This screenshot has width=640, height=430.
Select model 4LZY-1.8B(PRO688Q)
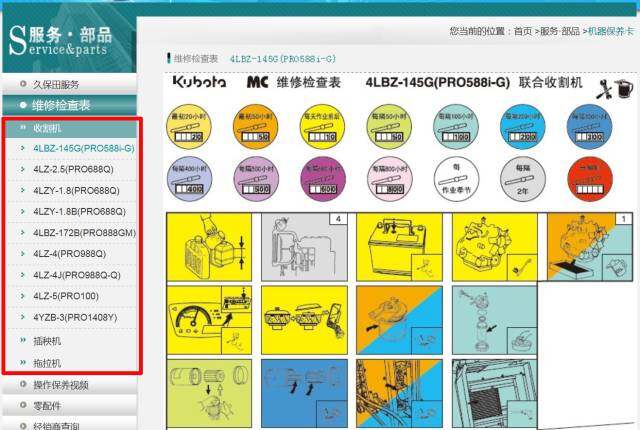tap(79, 211)
